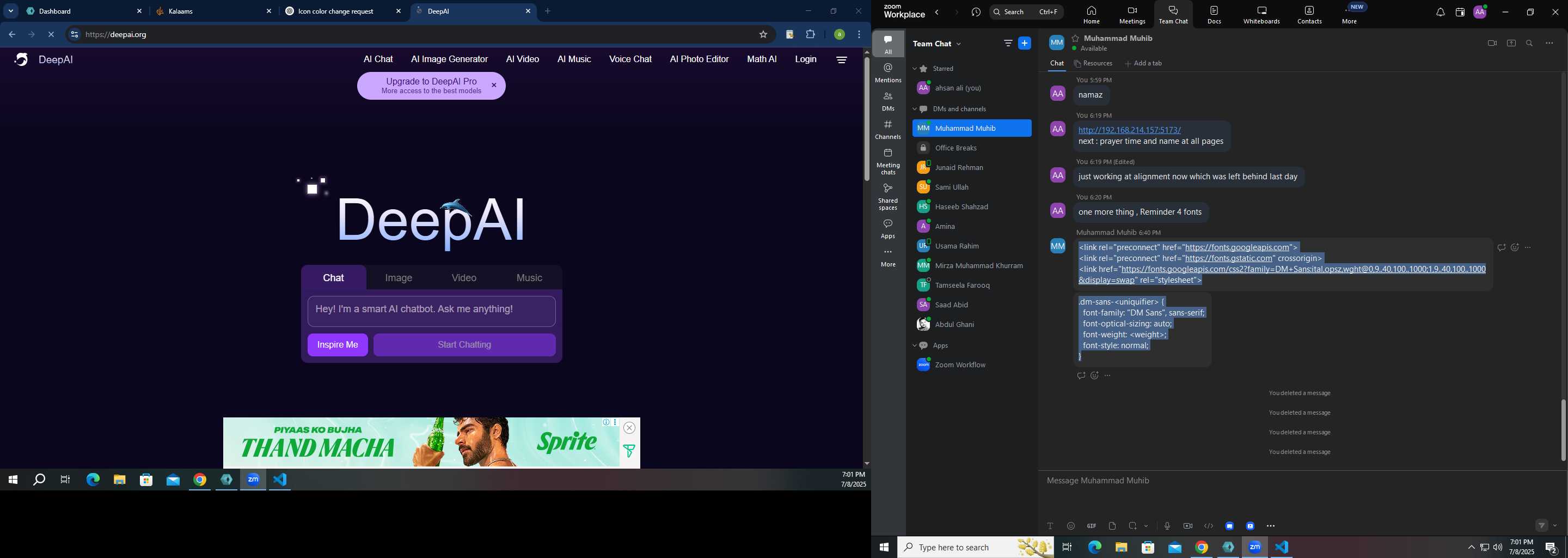Click DeepAI page vertical scrollbar
This screenshot has width=1568, height=558.
867,119
